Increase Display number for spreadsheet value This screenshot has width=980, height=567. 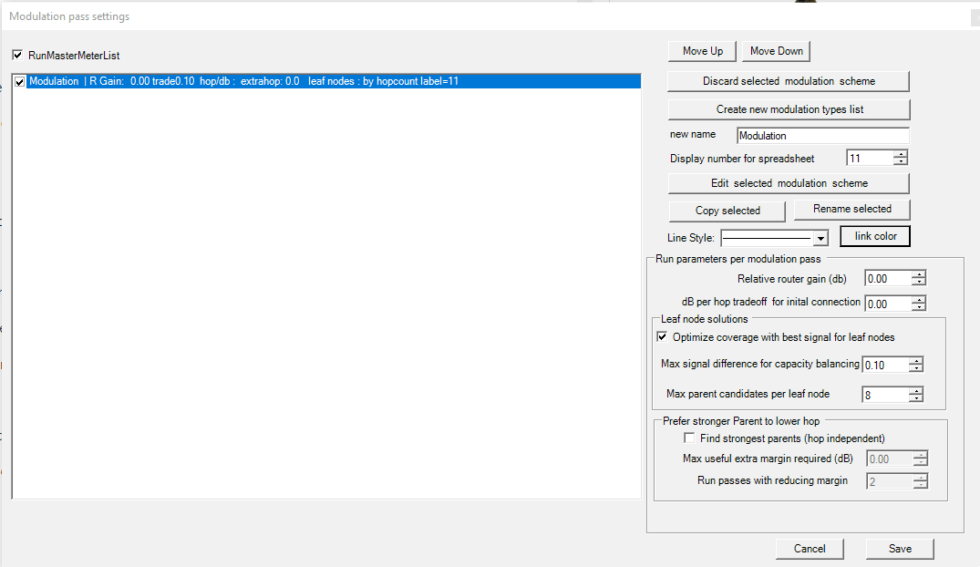901,154
